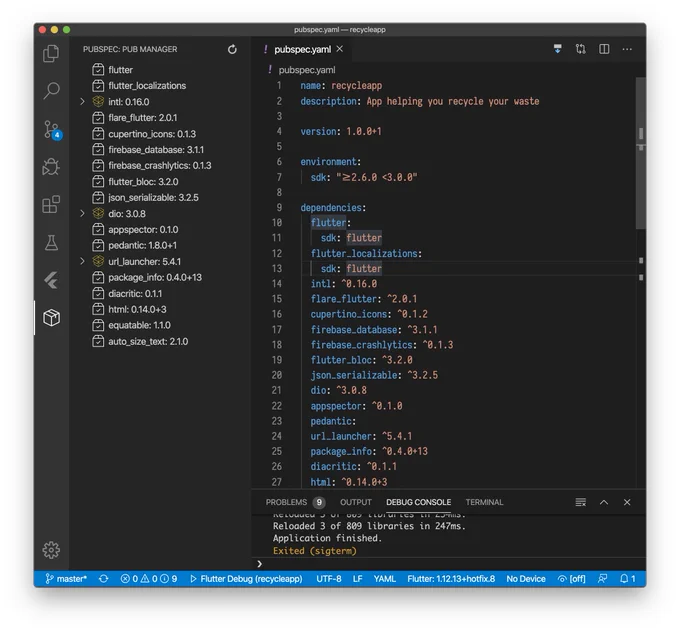Select the auto_size_text: 2.1.0 package

click(x=160, y=341)
